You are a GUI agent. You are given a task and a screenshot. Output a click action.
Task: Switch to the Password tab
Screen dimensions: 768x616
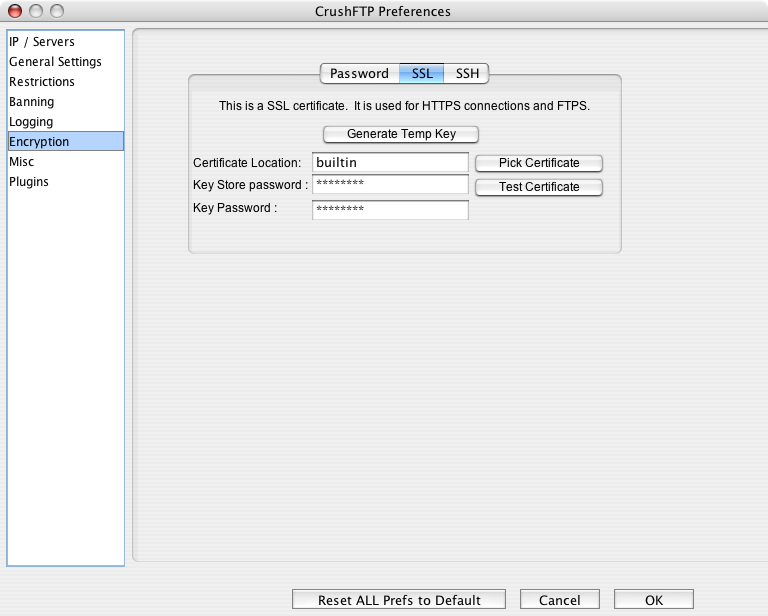(x=359, y=74)
